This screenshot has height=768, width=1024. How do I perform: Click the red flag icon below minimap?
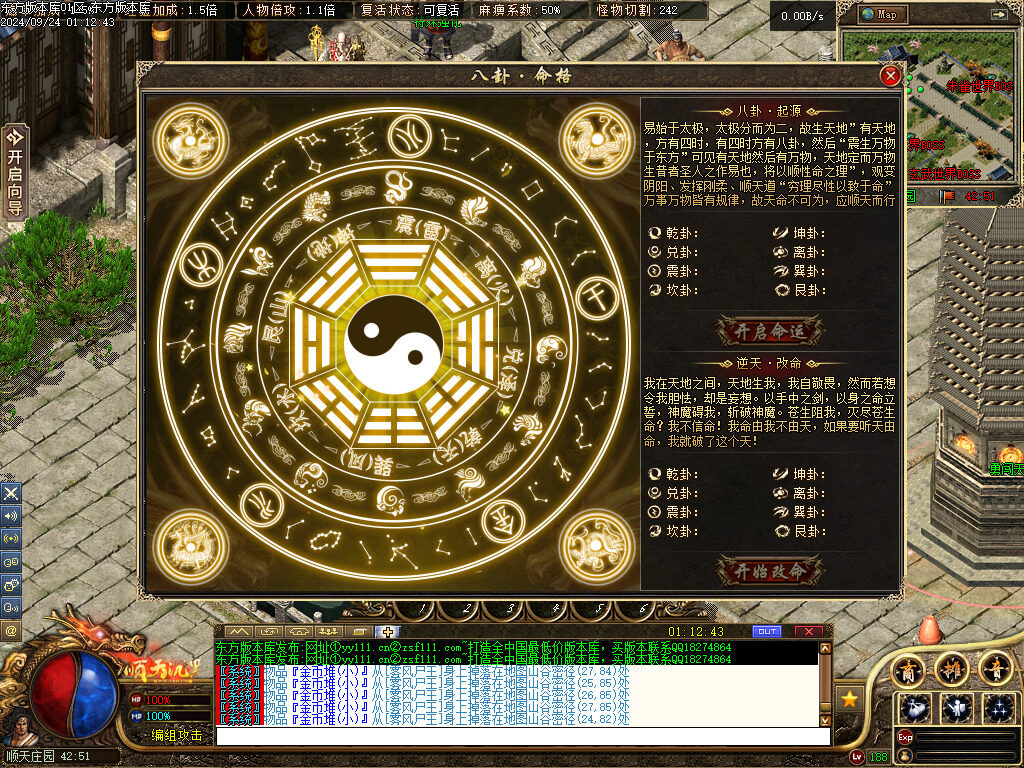pos(946,196)
